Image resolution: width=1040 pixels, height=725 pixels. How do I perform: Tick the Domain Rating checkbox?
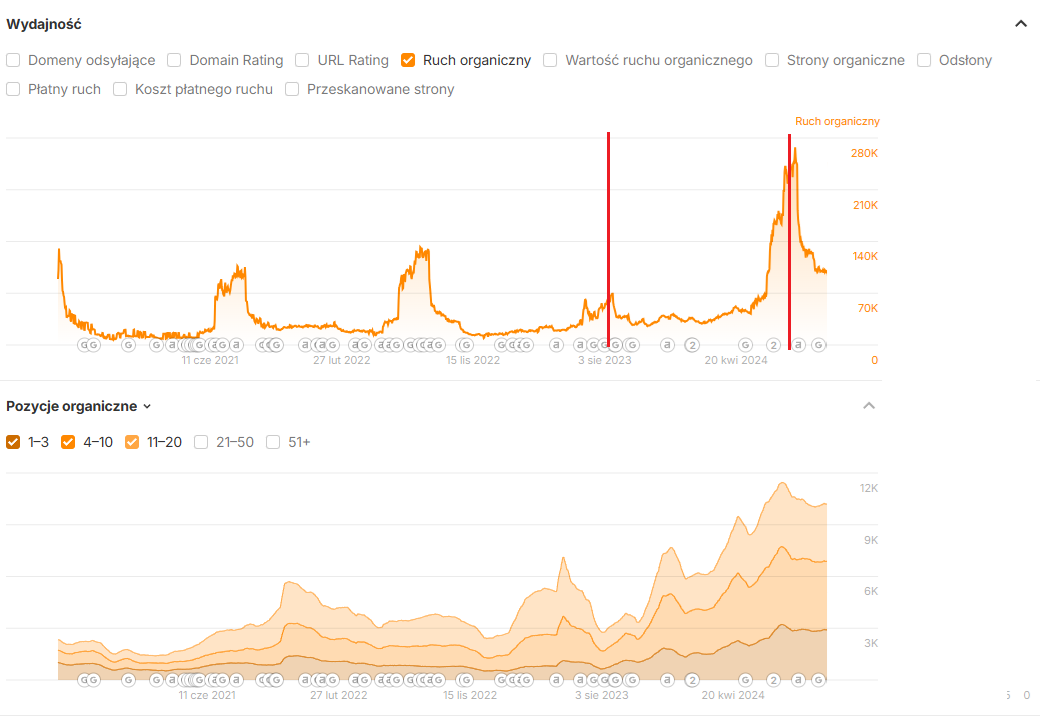(x=175, y=60)
